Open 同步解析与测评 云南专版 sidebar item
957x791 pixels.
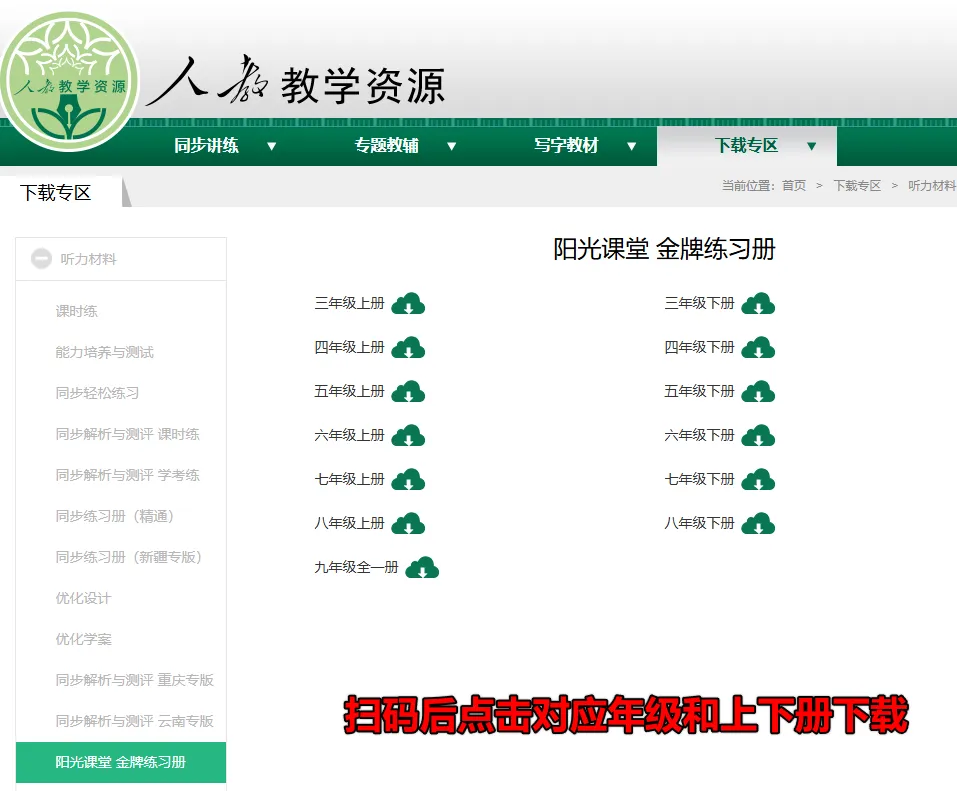pyautogui.click(x=134, y=721)
